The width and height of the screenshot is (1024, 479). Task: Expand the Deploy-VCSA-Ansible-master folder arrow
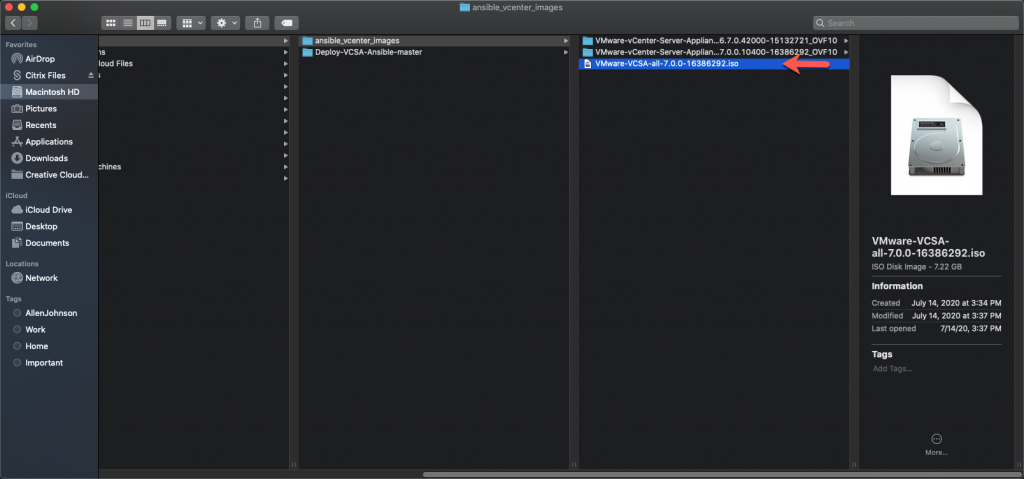click(x=566, y=52)
